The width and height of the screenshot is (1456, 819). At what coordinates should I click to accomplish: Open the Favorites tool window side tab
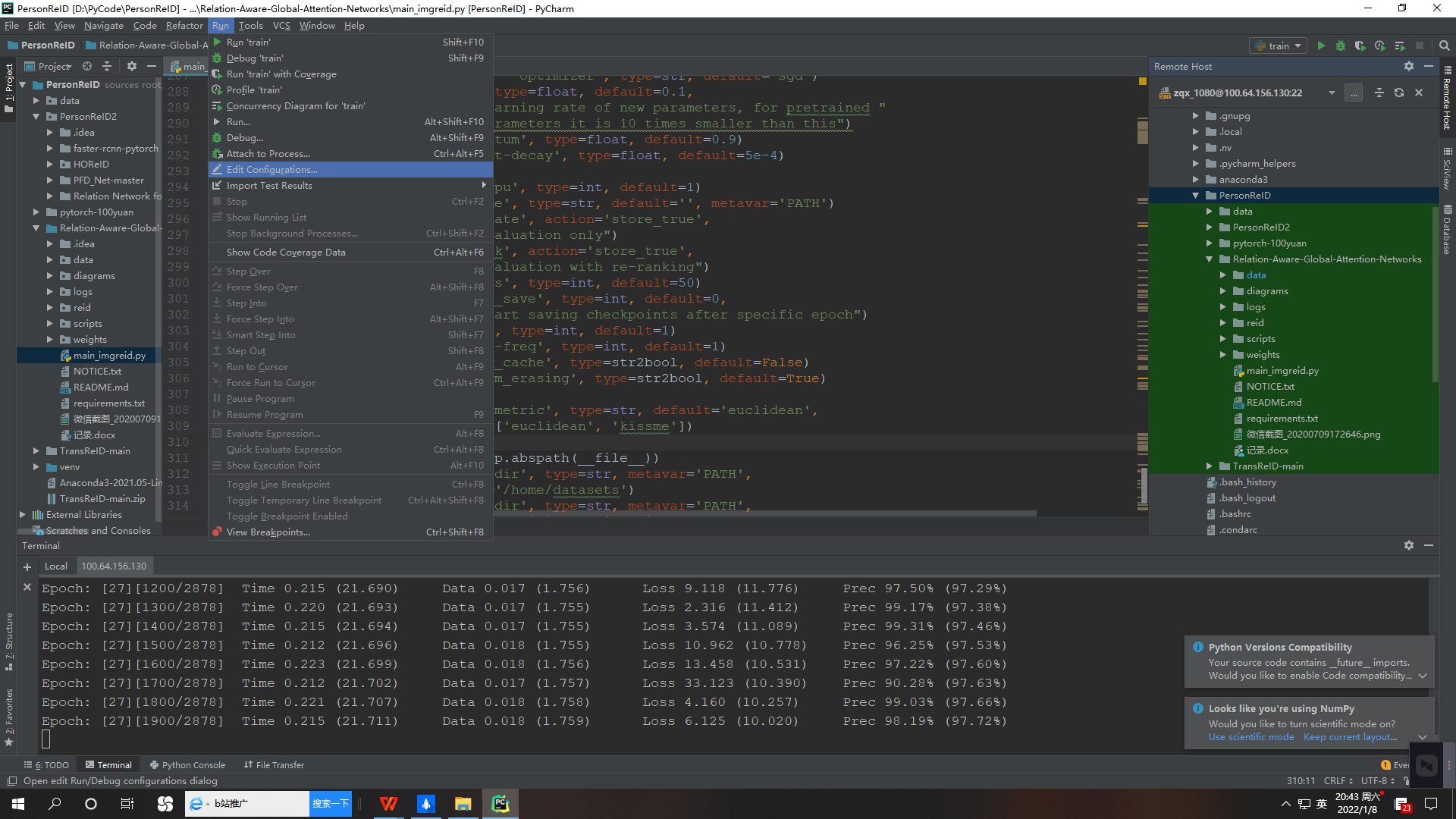[x=8, y=717]
